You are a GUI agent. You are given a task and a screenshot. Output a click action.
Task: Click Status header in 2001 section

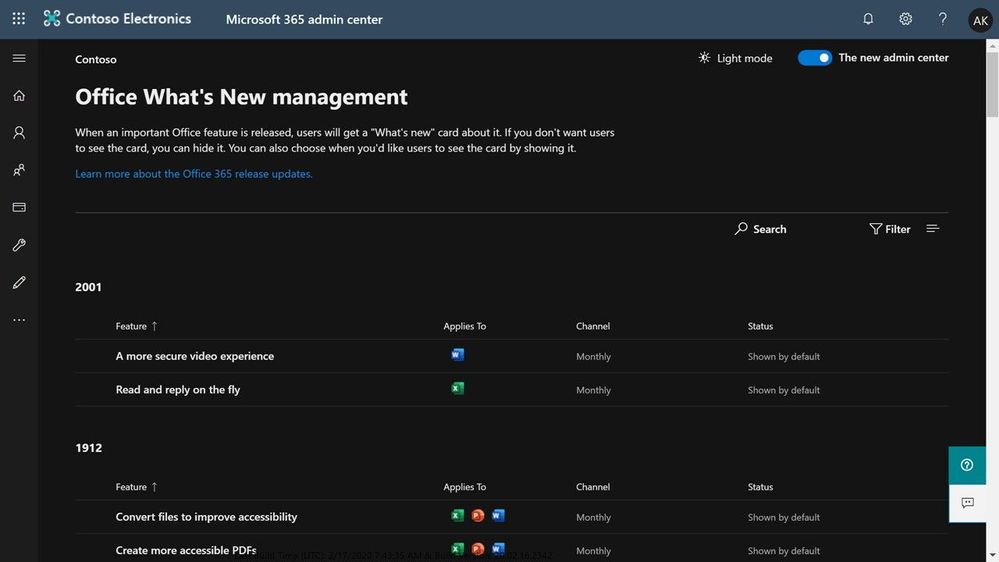click(x=760, y=326)
